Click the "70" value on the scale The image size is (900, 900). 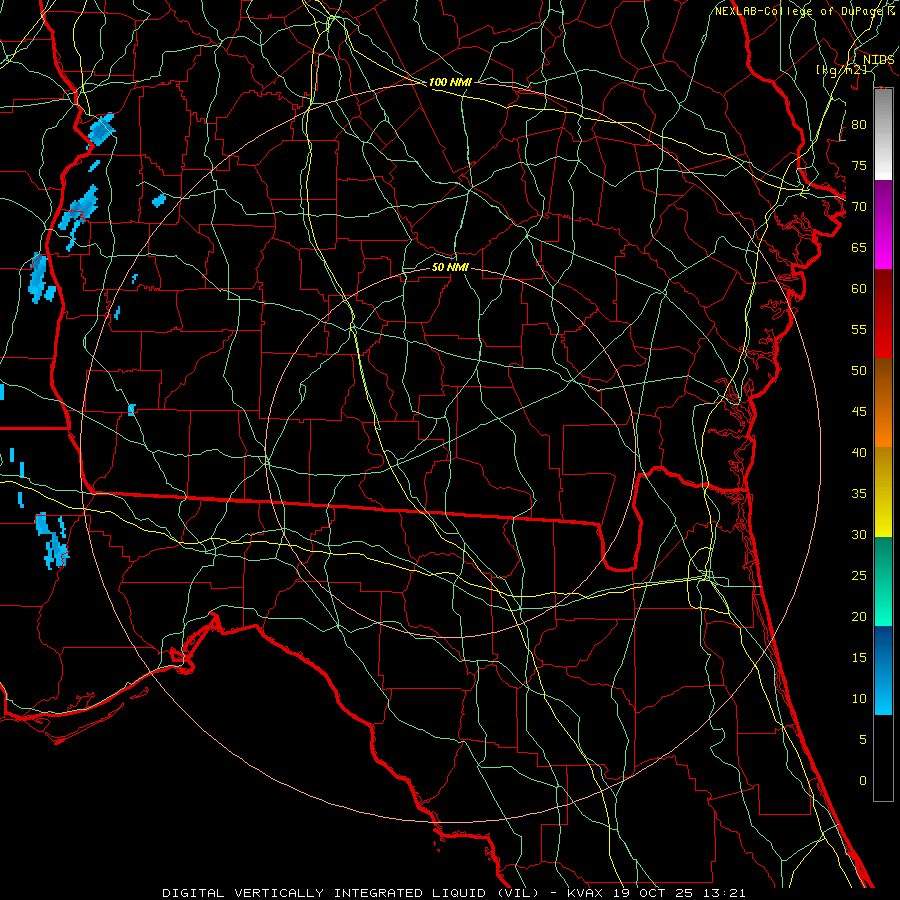click(x=859, y=207)
